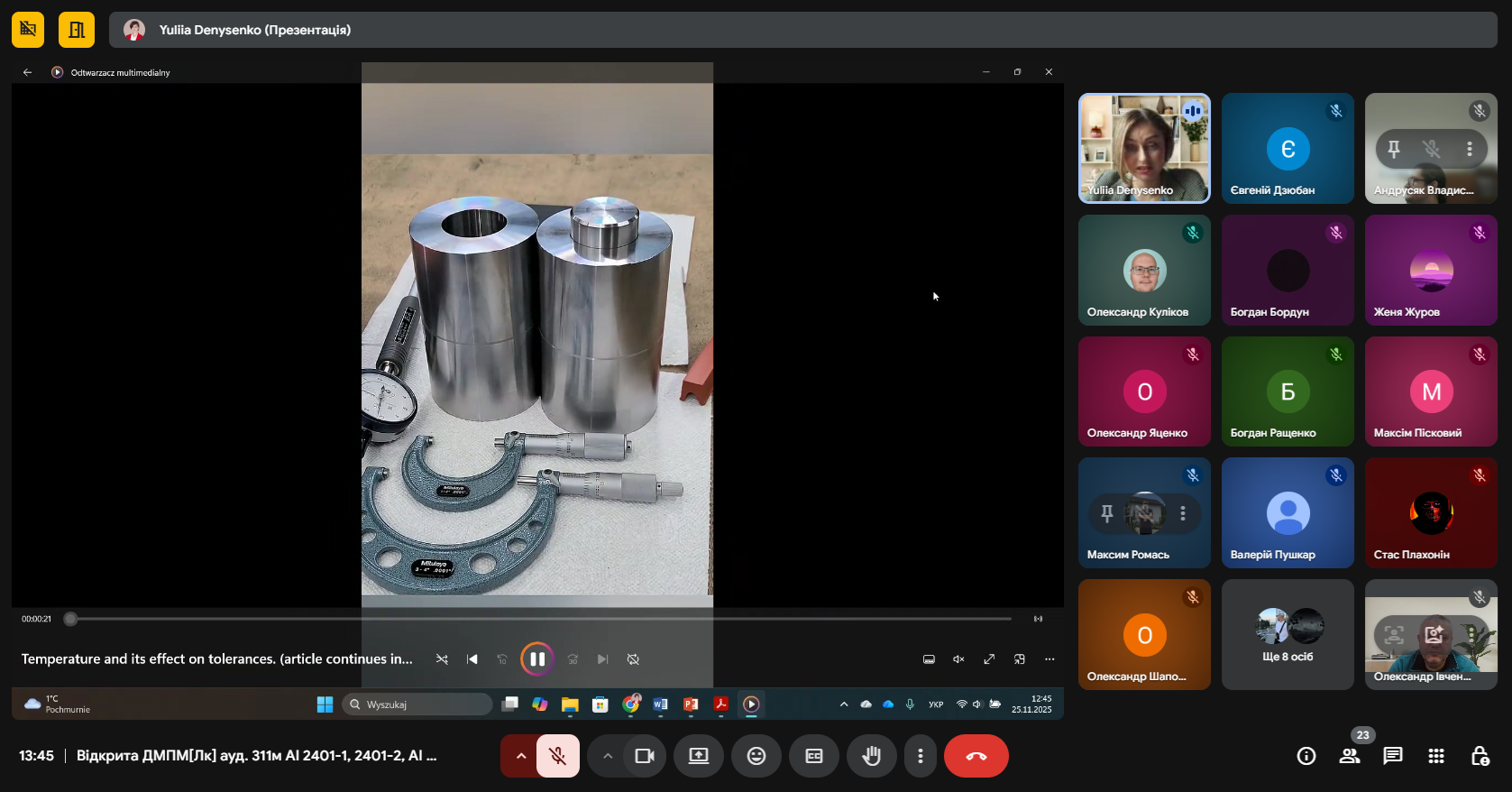Show the participants list with 23 badge
The image size is (1512, 792).
click(1350, 756)
